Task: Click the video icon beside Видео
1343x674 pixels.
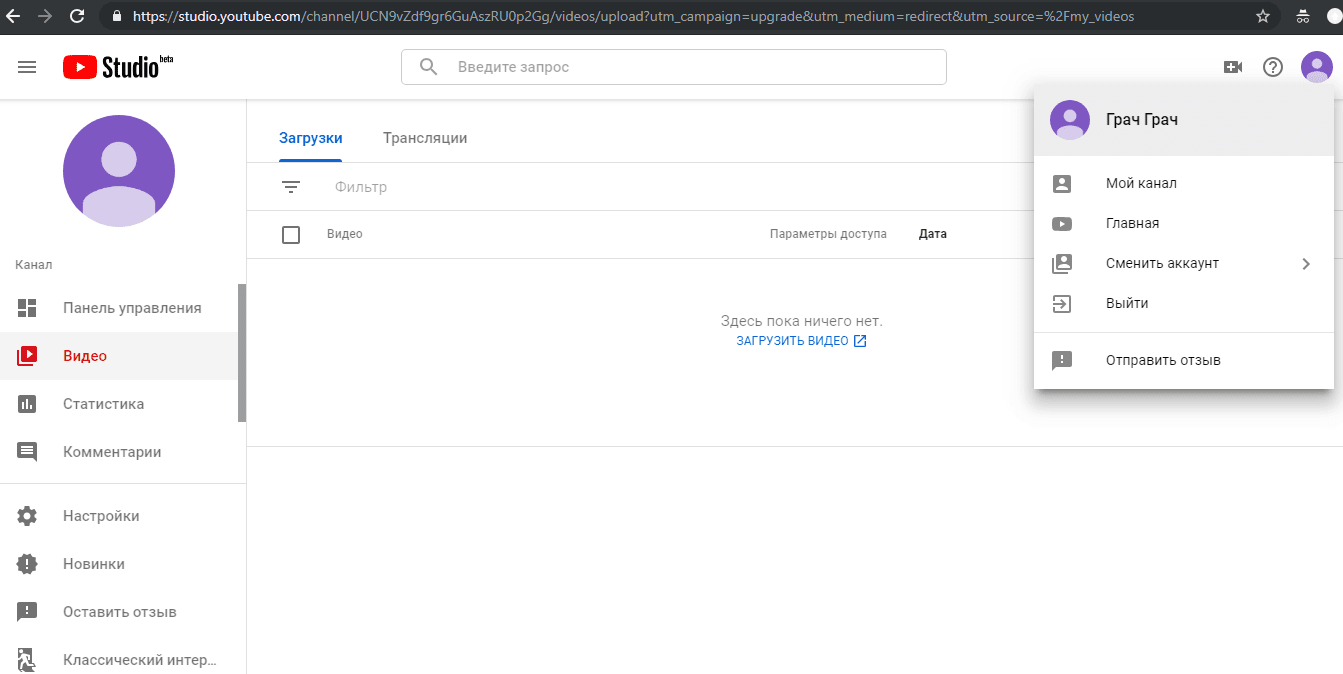Action: tap(27, 356)
